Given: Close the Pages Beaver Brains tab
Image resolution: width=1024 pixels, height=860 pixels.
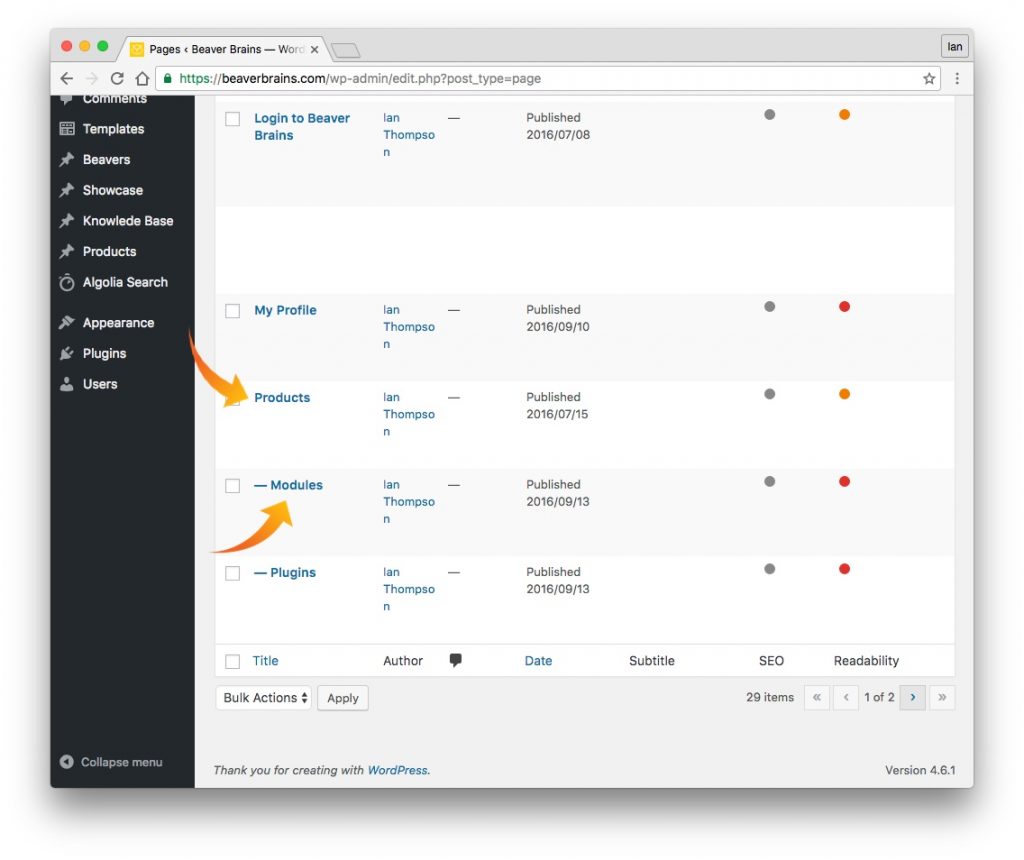Looking at the screenshot, I should tap(314, 50).
